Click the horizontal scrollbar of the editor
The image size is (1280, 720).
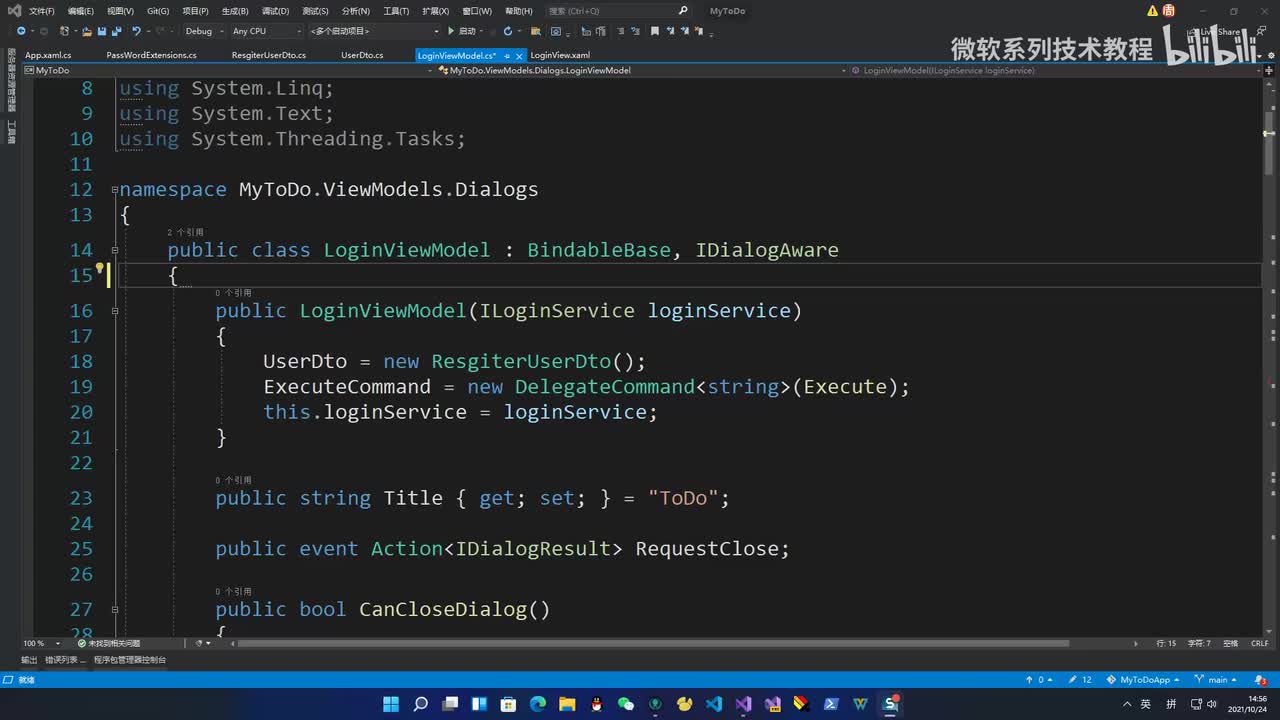click(x=653, y=643)
